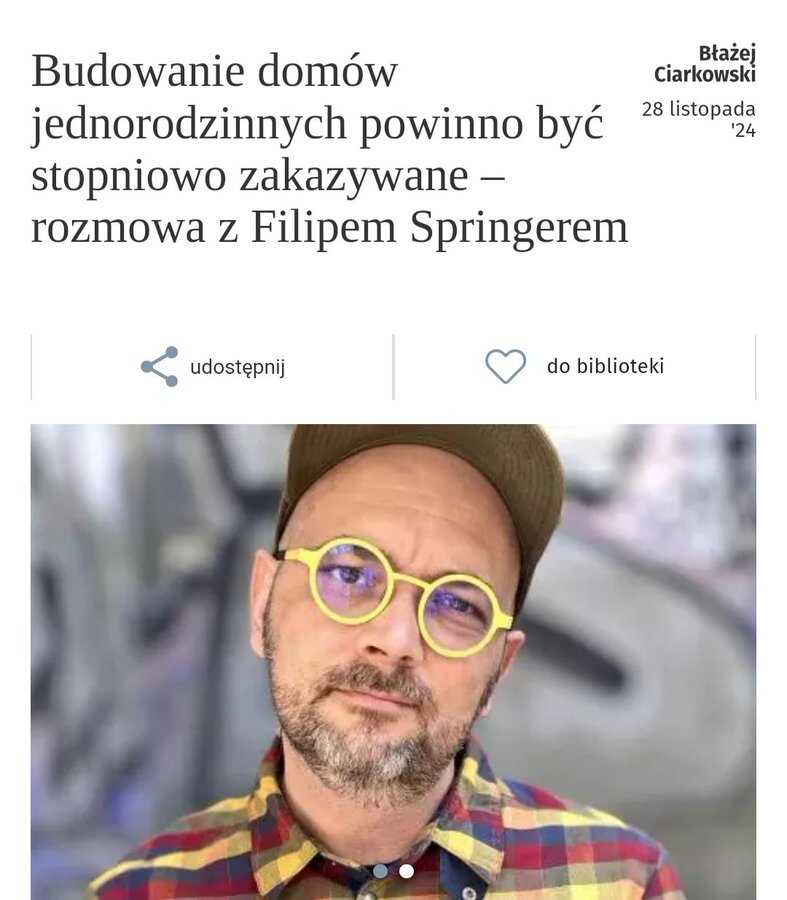Screen dimensions: 787x900
Task: Switch to first photo carousel dot
Action: (380, 871)
